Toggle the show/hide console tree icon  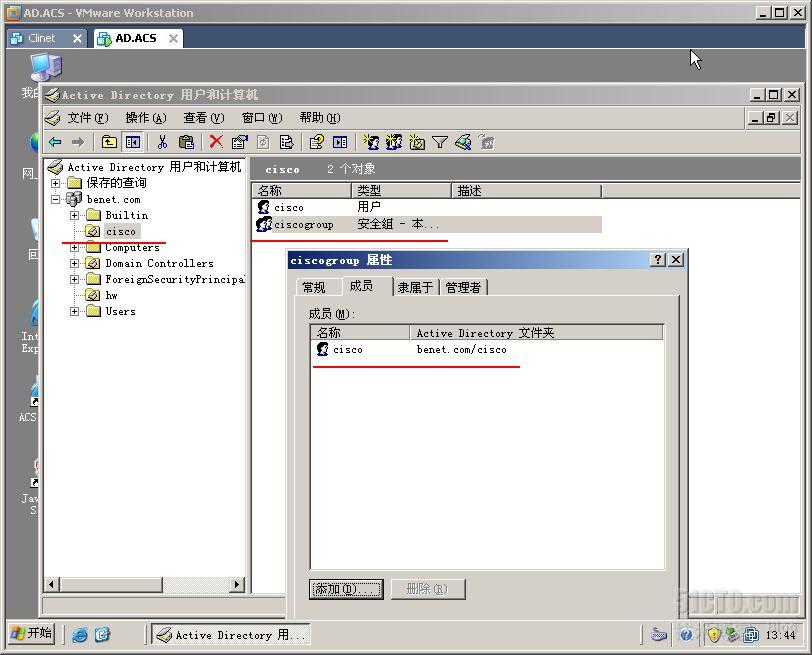[x=133, y=142]
